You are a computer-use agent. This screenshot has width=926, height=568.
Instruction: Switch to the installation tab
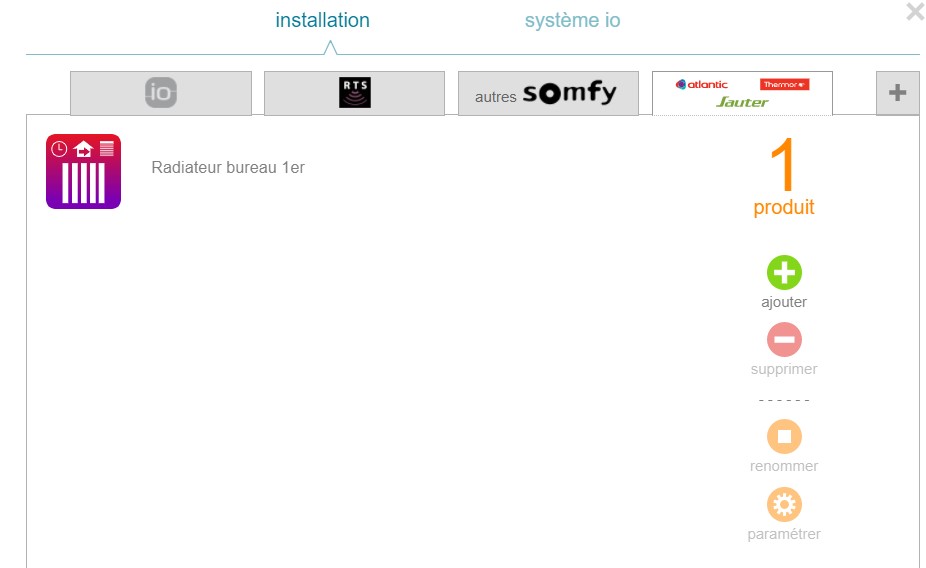(322, 21)
